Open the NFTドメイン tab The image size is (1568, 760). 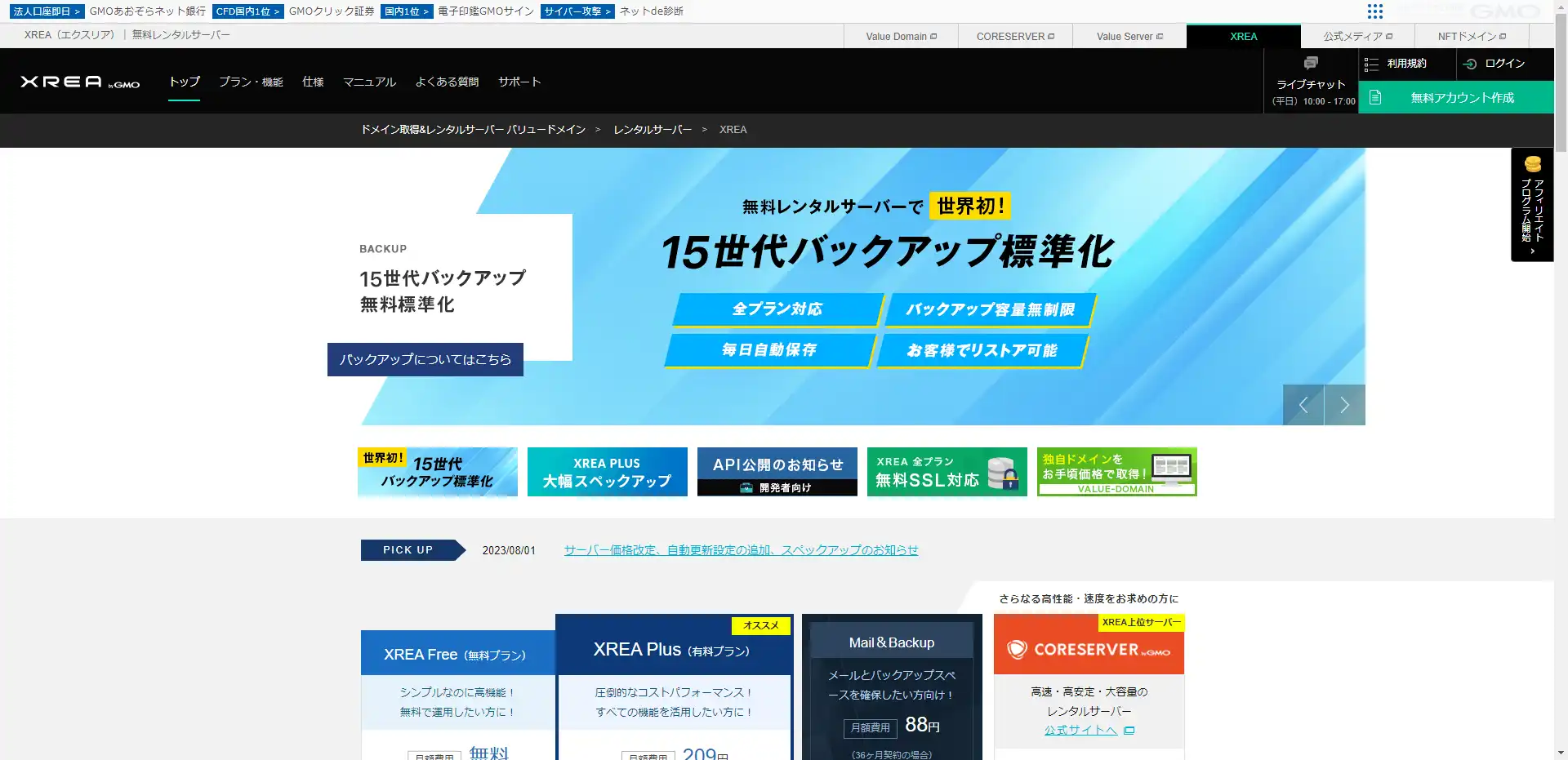point(1472,36)
